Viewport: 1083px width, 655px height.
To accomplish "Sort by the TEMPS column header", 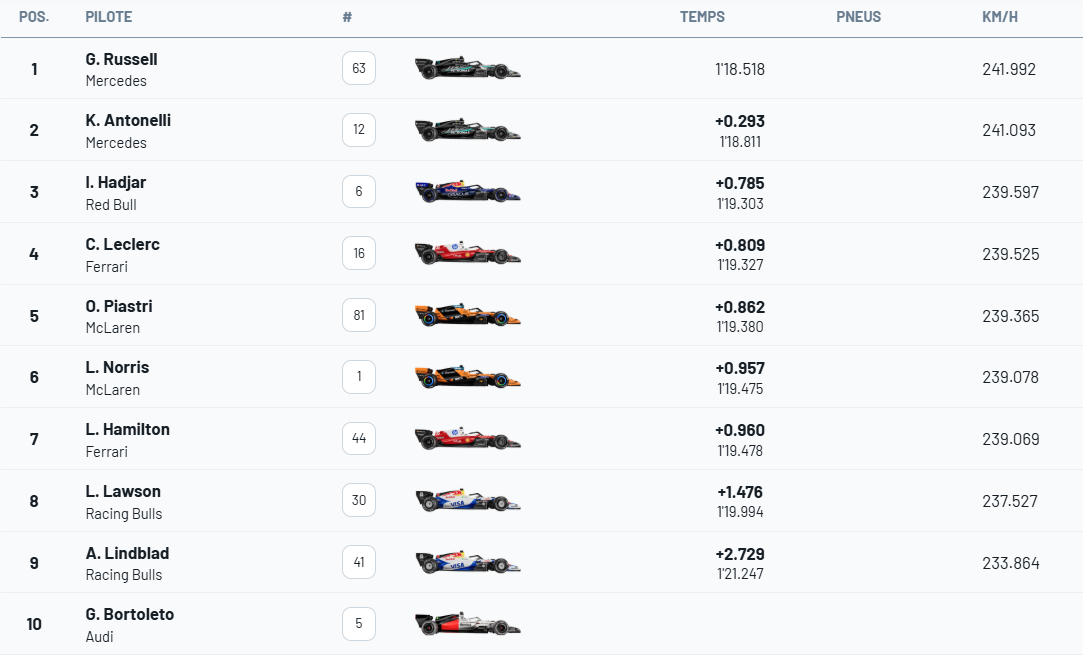I will coord(702,17).
